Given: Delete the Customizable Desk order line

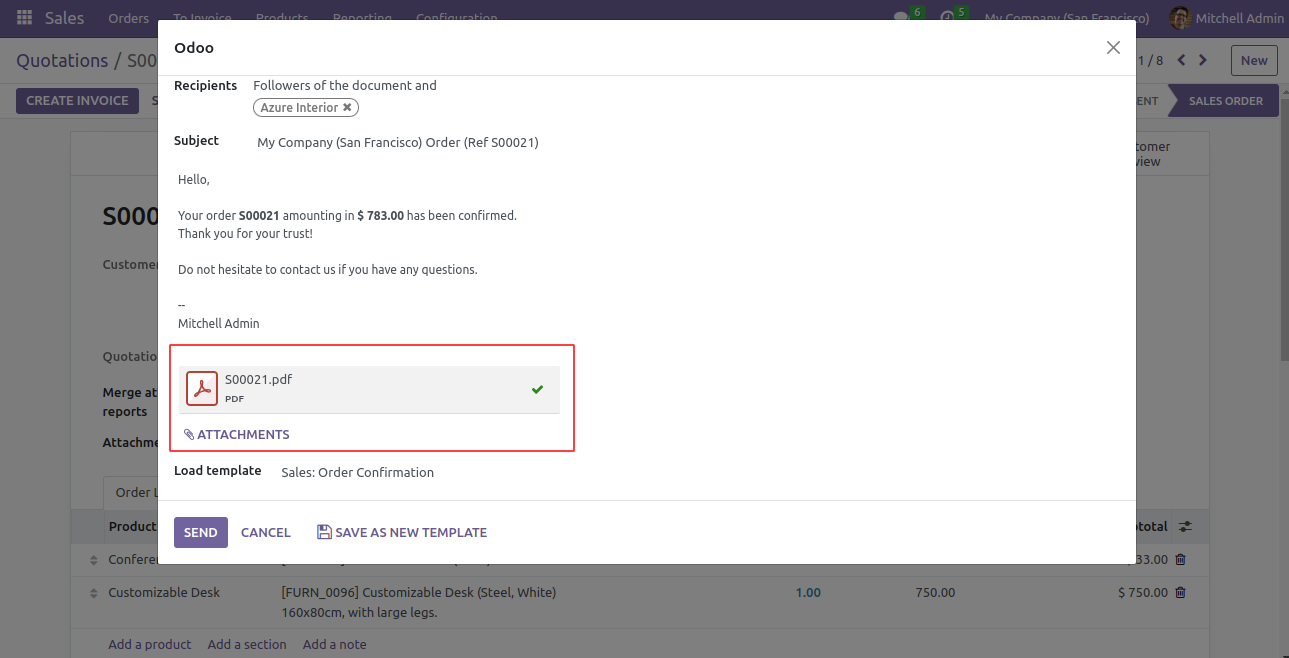Looking at the screenshot, I should 1180,592.
